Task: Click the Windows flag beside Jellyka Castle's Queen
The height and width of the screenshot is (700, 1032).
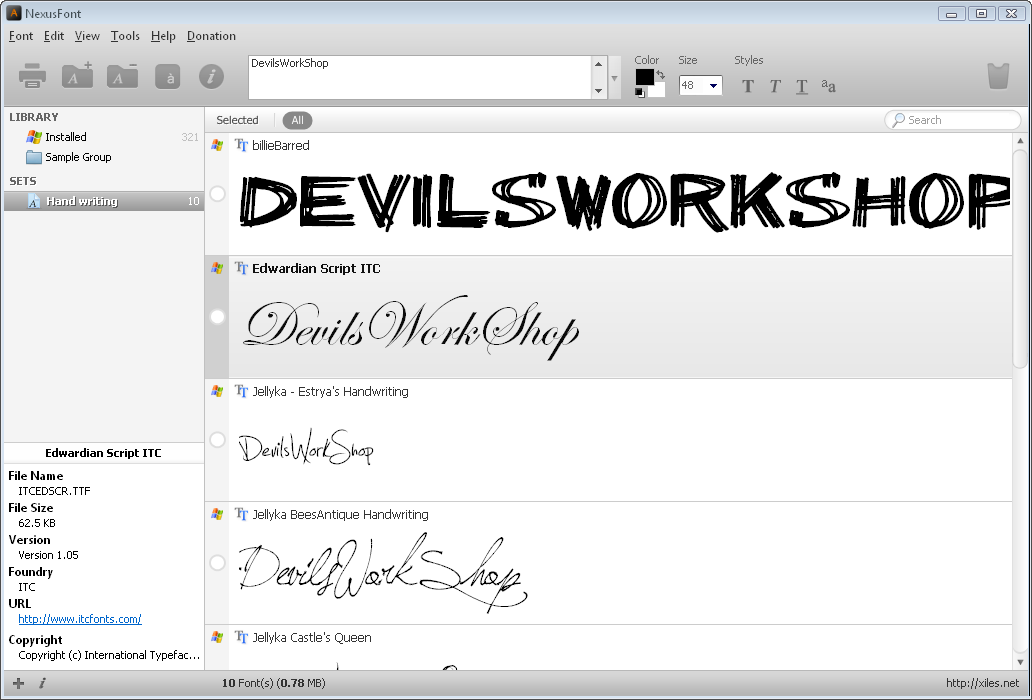Action: [x=217, y=638]
